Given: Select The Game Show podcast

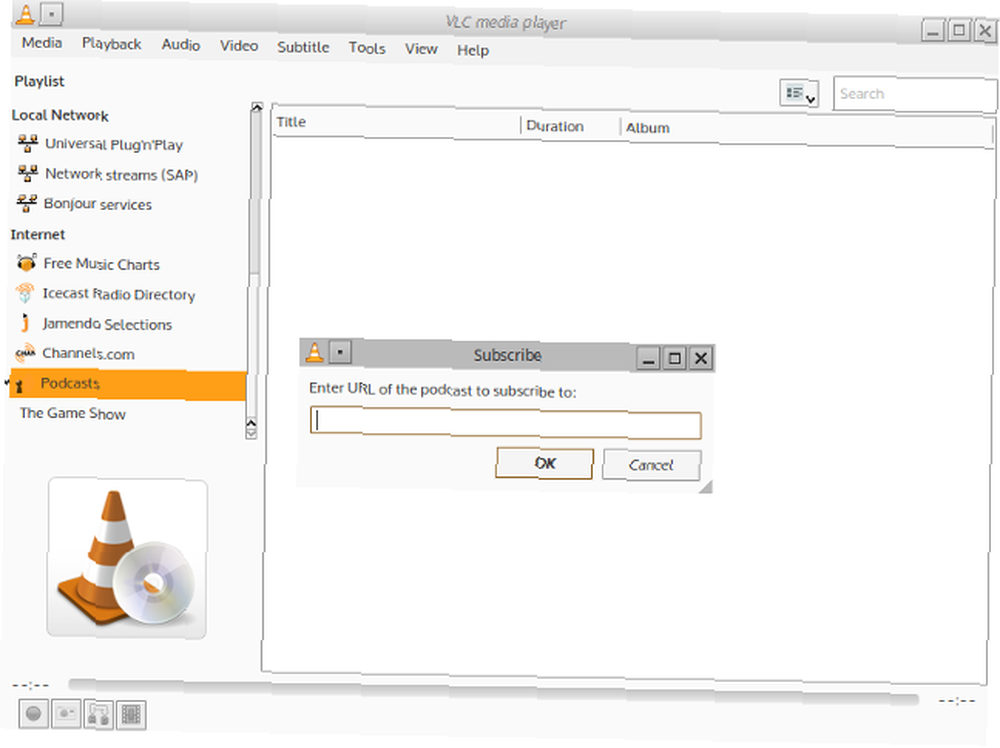Looking at the screenshot, I should [73, 413].
